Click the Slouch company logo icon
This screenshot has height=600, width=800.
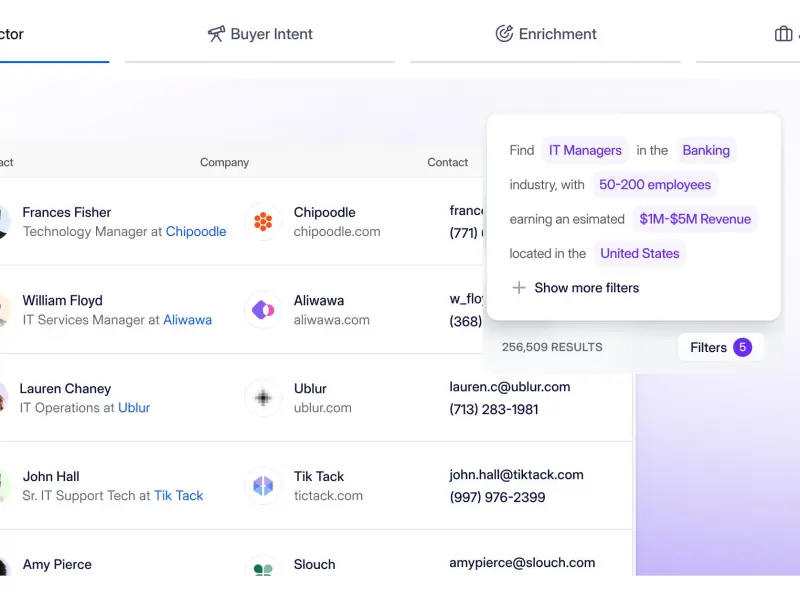(x=263, y=571)
